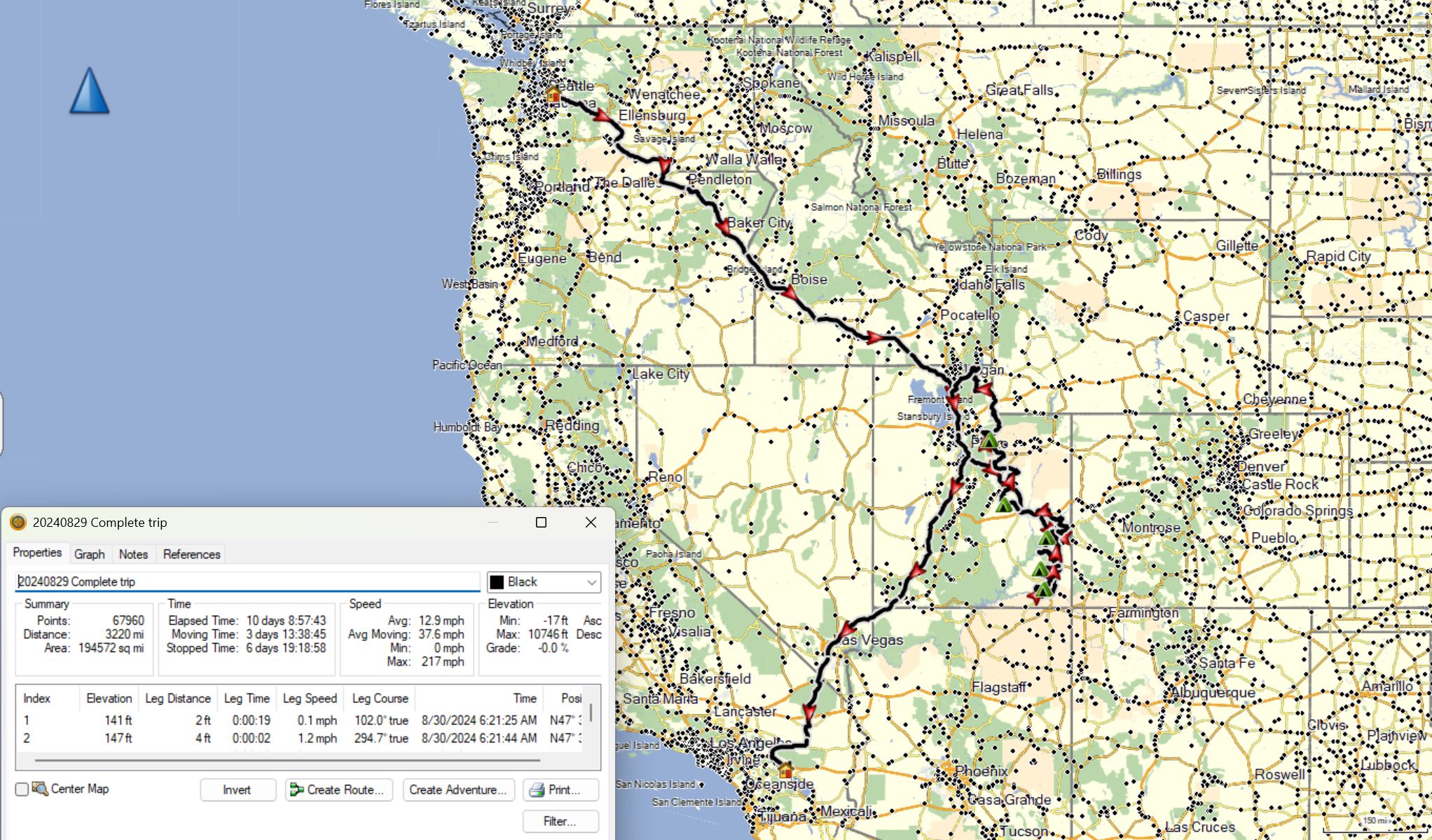
Task: Click the green tent campsite icon near Provo
Action: coord(989,441)
